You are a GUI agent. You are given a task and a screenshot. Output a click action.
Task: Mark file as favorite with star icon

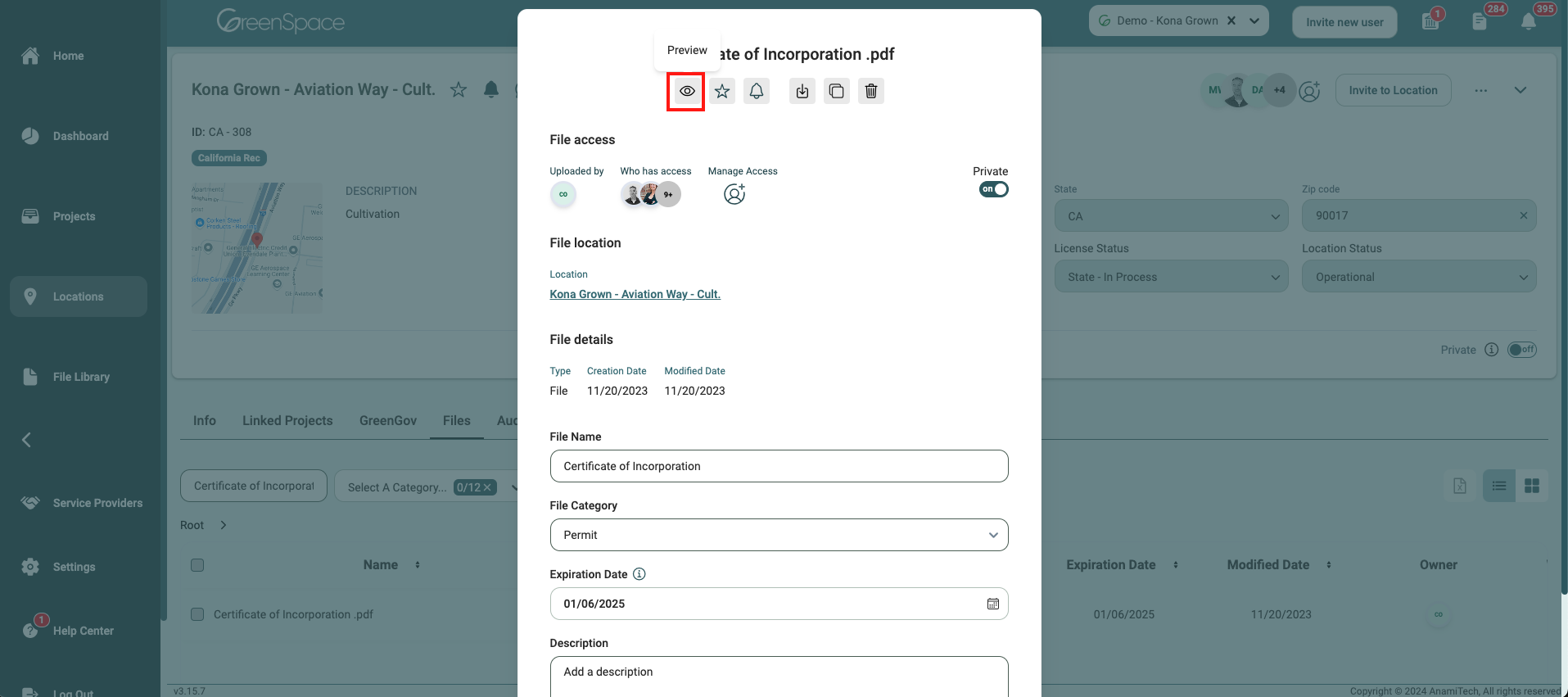pos(722,91)
